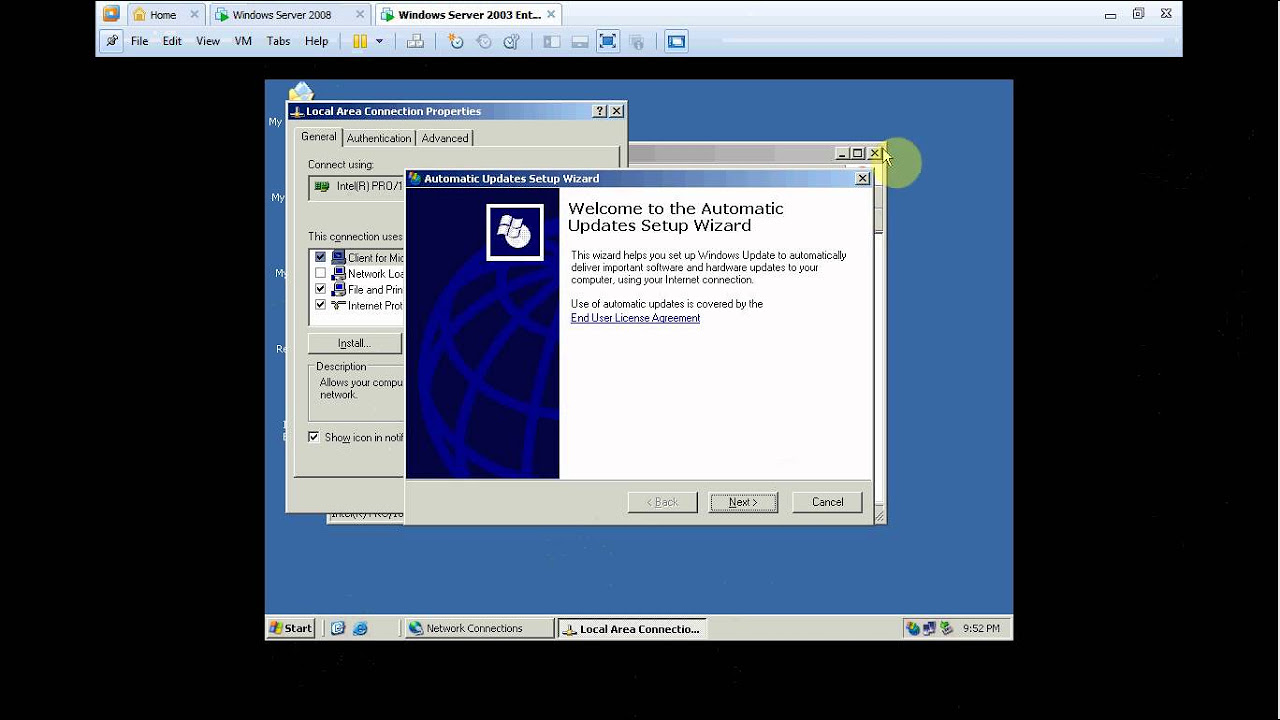The image size is (1280, 720).
Task: Click the Help question mark in Properties title bar
Action: click(600, 111)
